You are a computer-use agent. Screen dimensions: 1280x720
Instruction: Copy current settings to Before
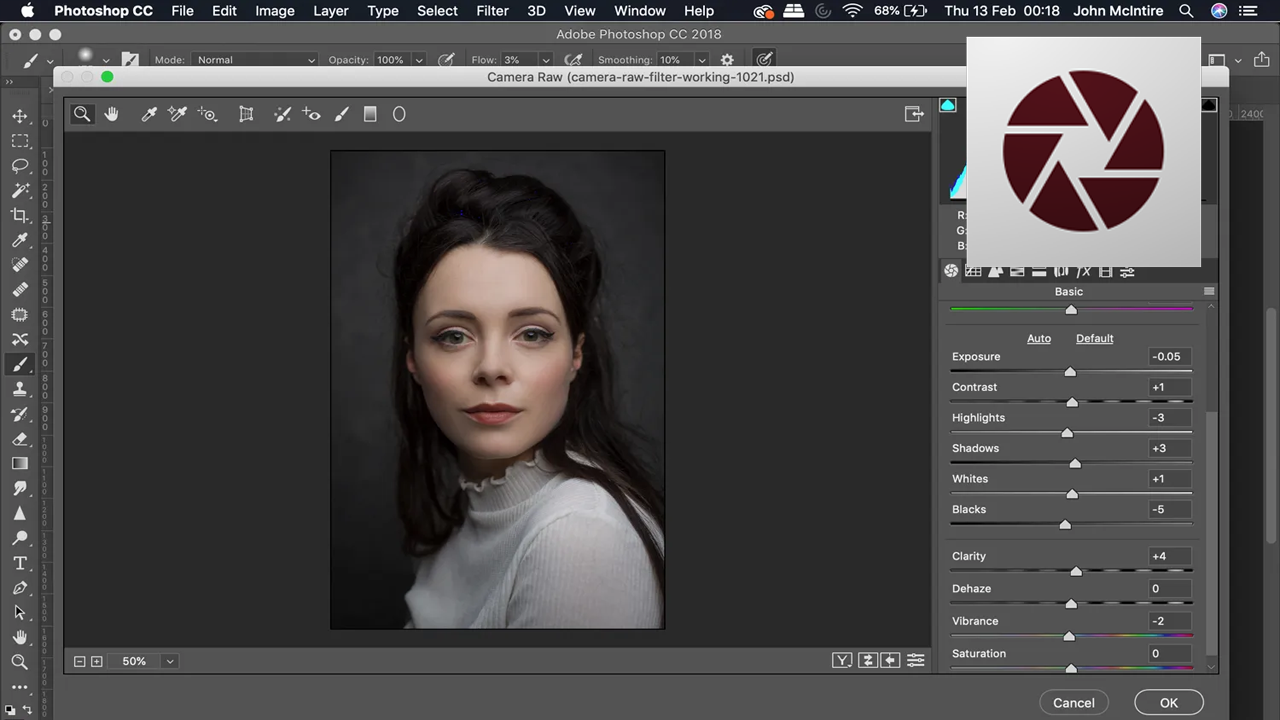[x=890, y=660]
